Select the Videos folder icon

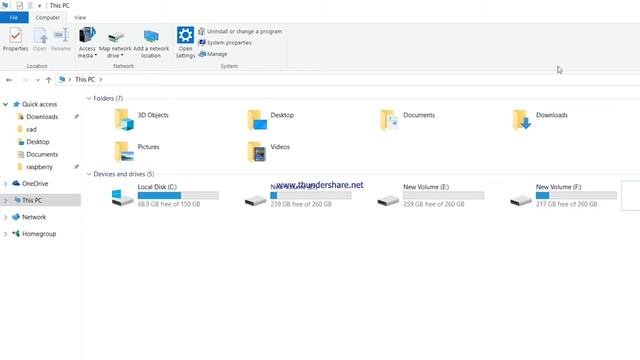[257, 151]
